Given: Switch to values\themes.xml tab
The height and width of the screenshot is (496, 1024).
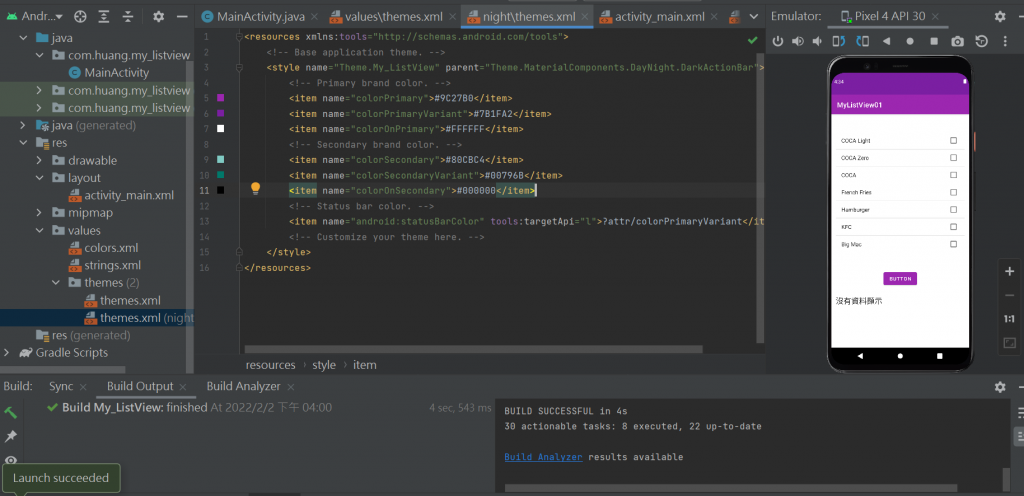Looking at the screenshot, I should click(x=392, y=17).
